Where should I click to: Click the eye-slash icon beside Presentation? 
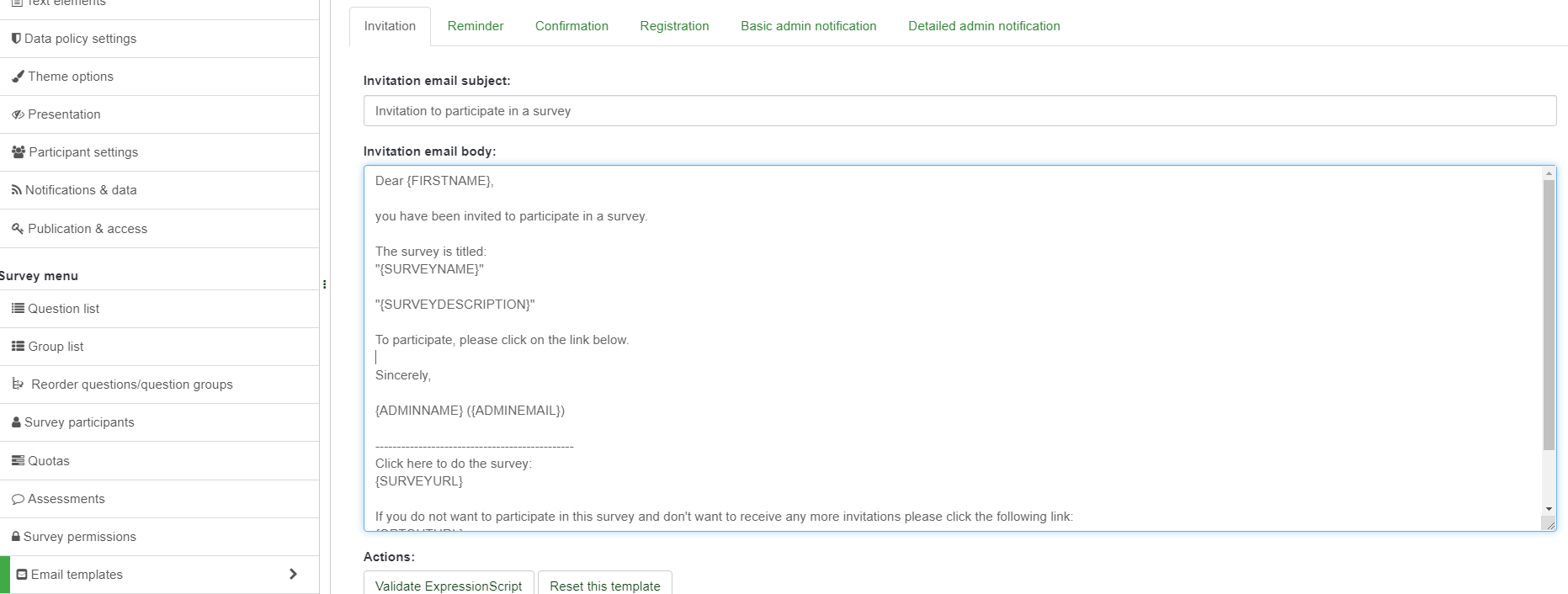click(x=18, y=114)
